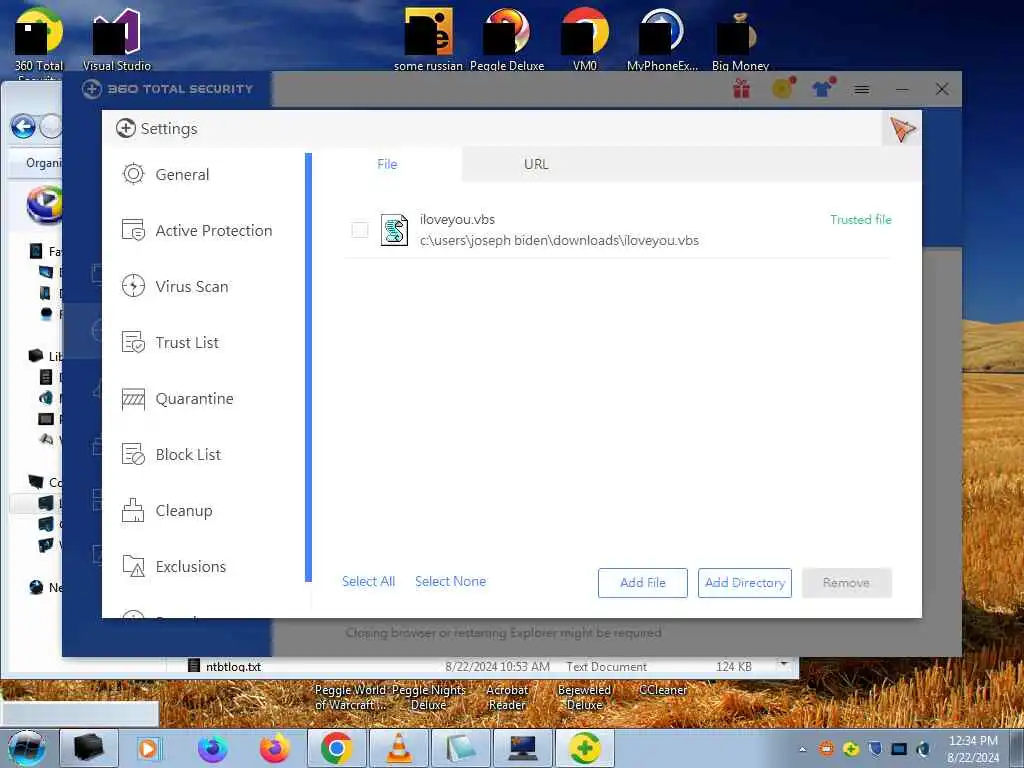Click the gift box icon in title bar
Viewport: 1024px width, 768px height.
(x=741, y=88)
